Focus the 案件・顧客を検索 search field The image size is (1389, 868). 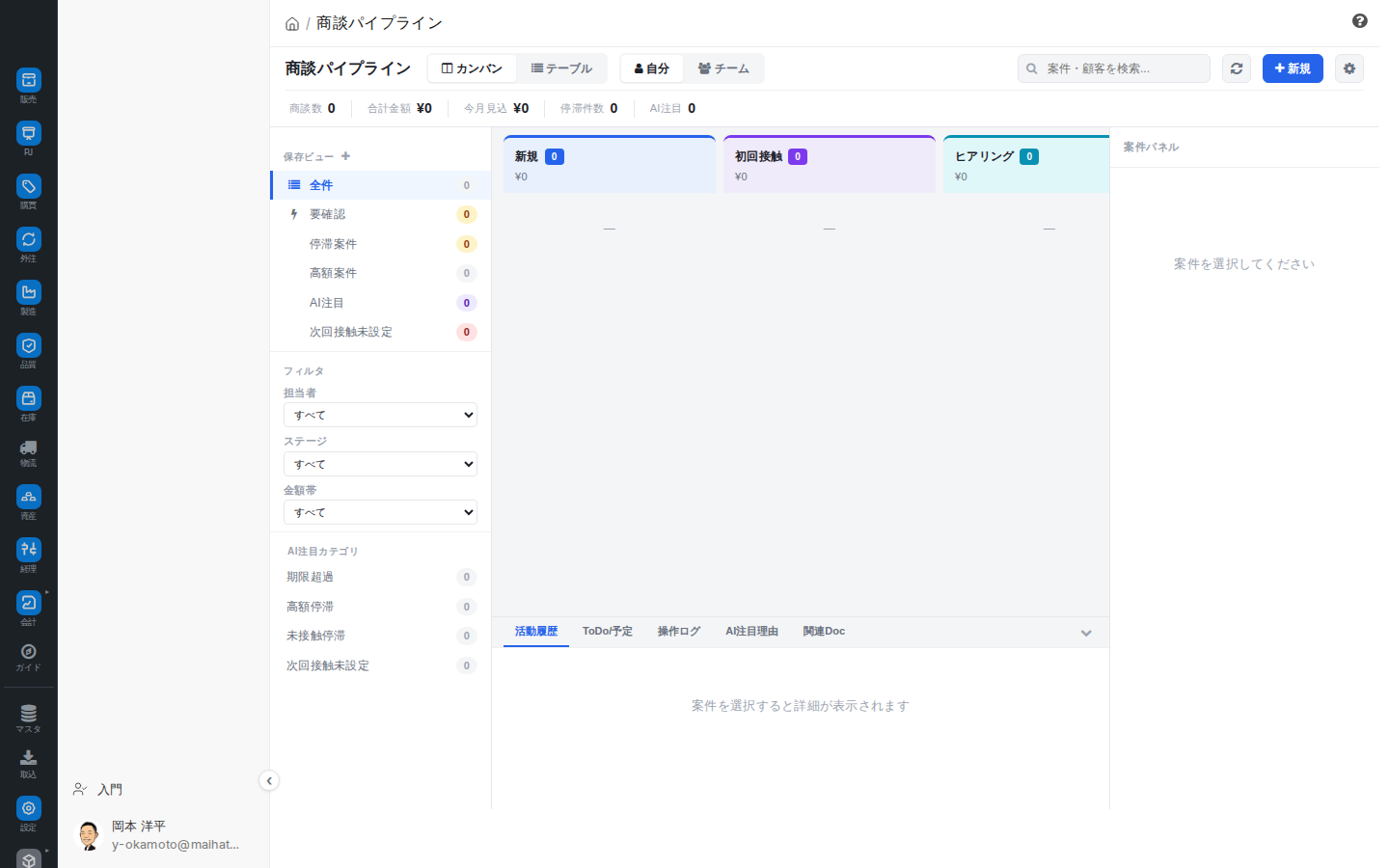coord(1114,68)
